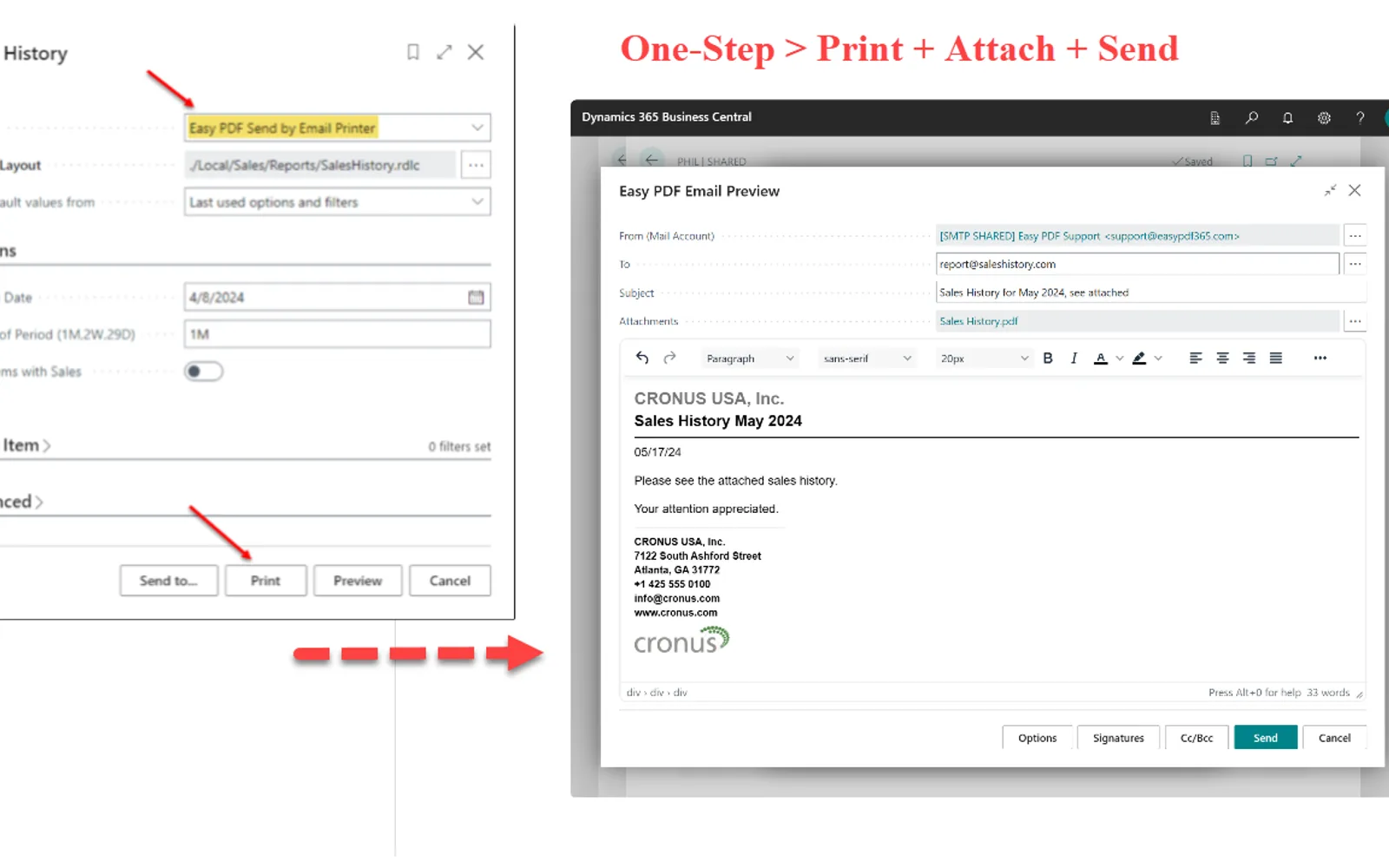Browse mail accounts via From ellipsis button
The image size is (1389, 868).
click(1355, 235)
